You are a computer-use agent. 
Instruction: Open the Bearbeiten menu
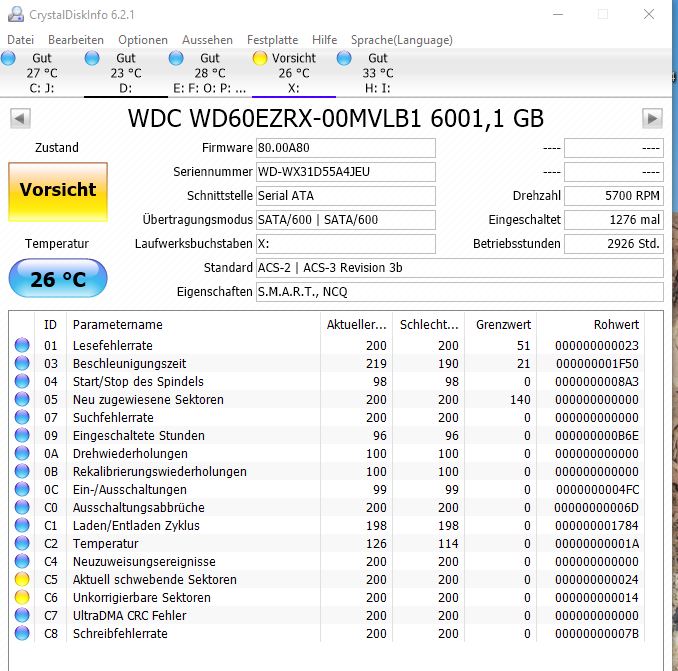coord(76,40)
